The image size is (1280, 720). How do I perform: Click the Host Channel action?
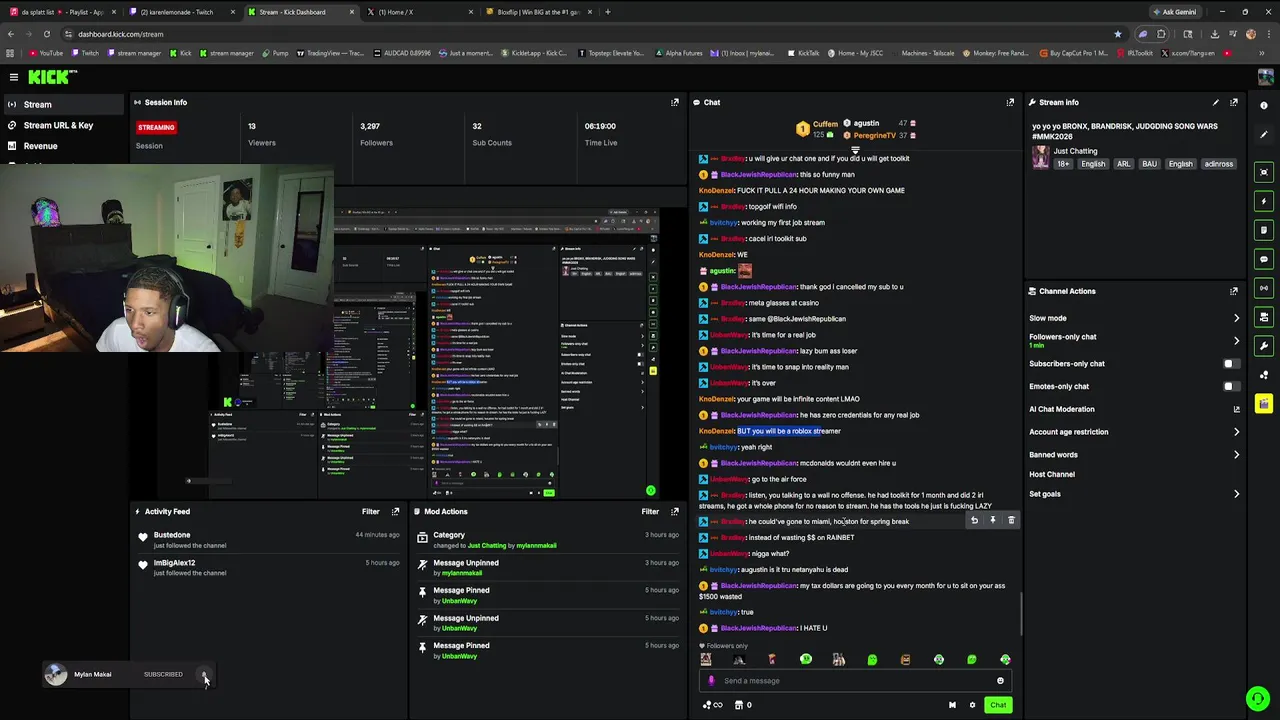click(x=1052, y=474)
